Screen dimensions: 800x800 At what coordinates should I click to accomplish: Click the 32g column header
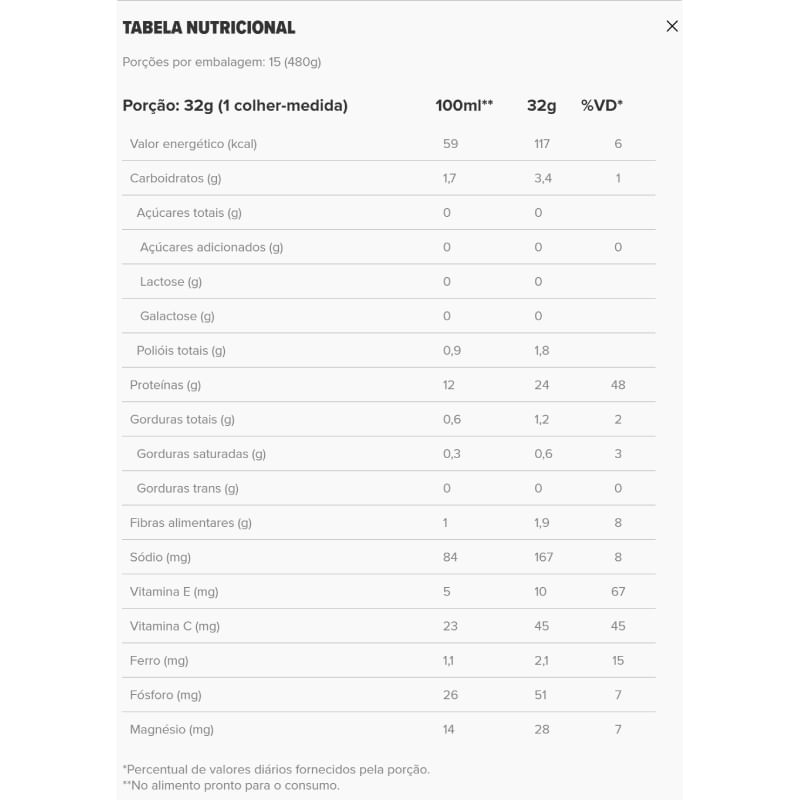[x=542, y=105]
